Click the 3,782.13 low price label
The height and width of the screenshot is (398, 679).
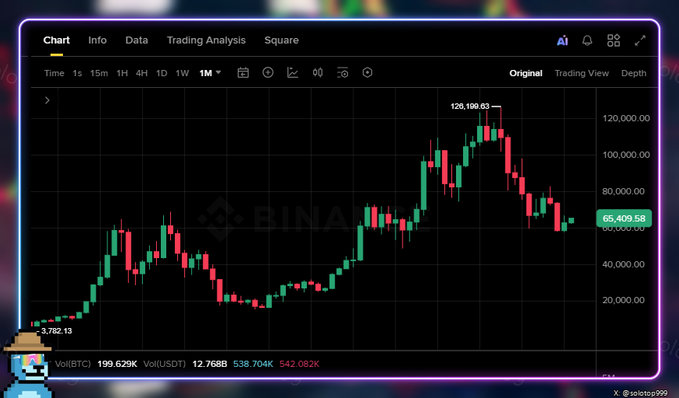click(56, 331)
